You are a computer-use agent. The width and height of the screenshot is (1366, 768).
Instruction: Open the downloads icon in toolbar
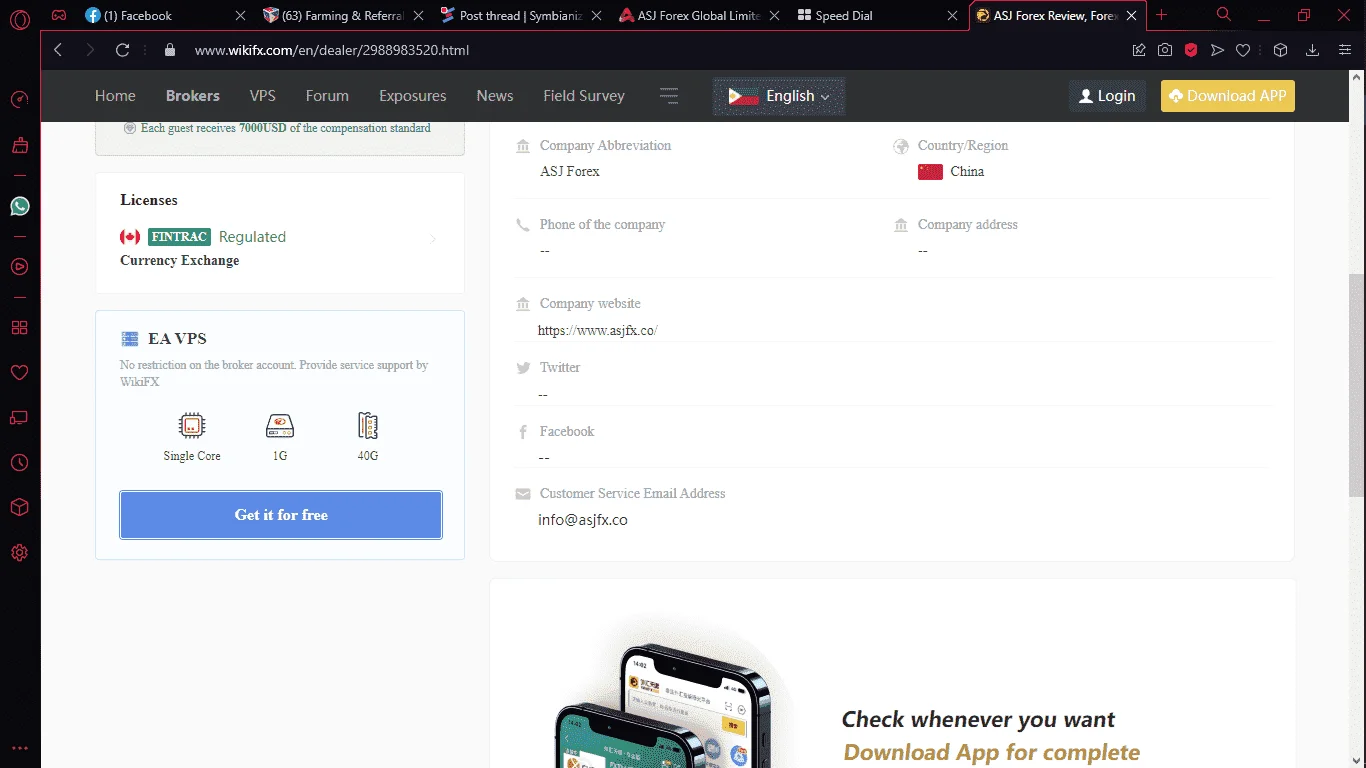point(1313,50)
